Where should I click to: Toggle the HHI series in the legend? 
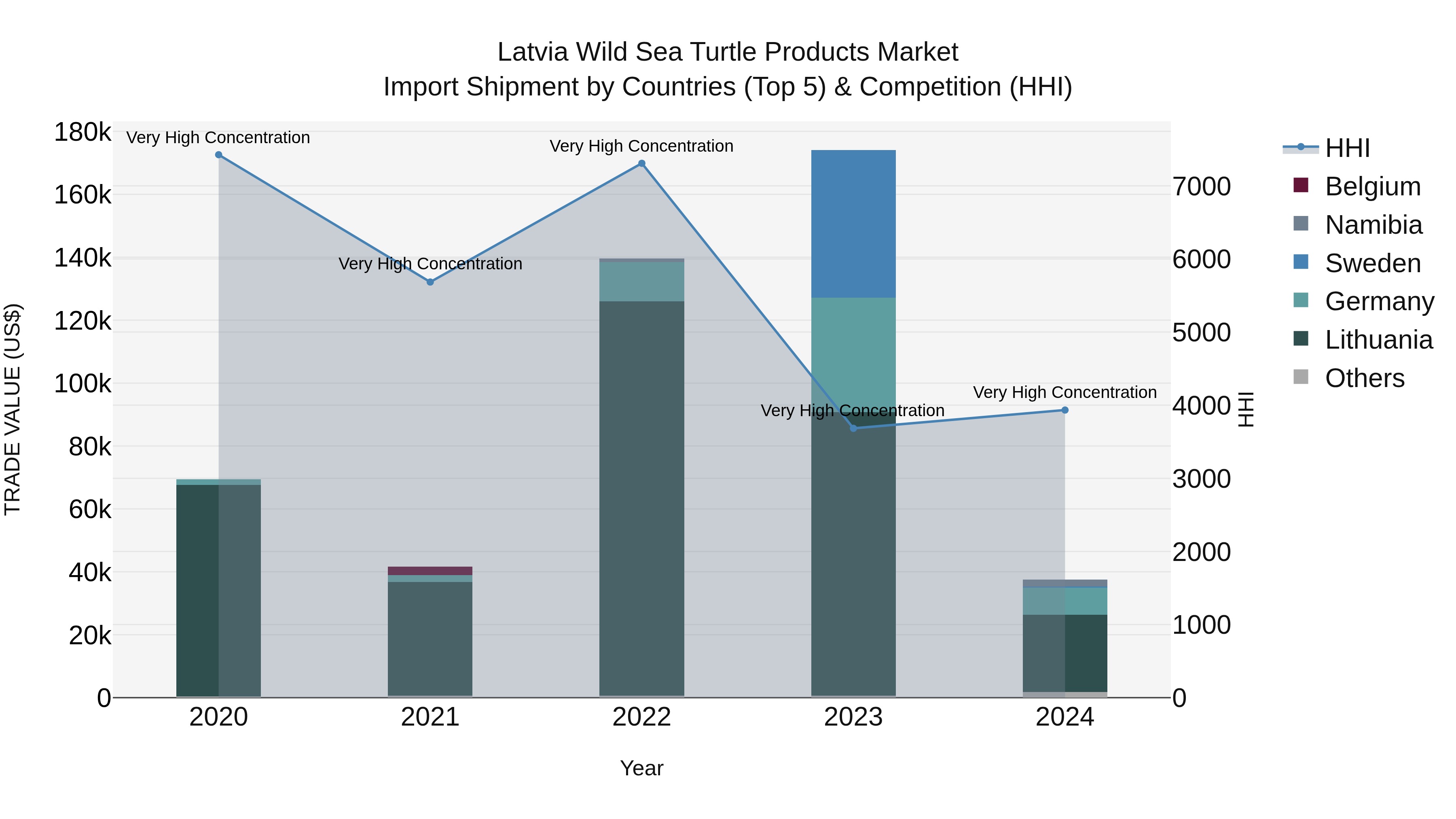click(x=1326, y=148)
